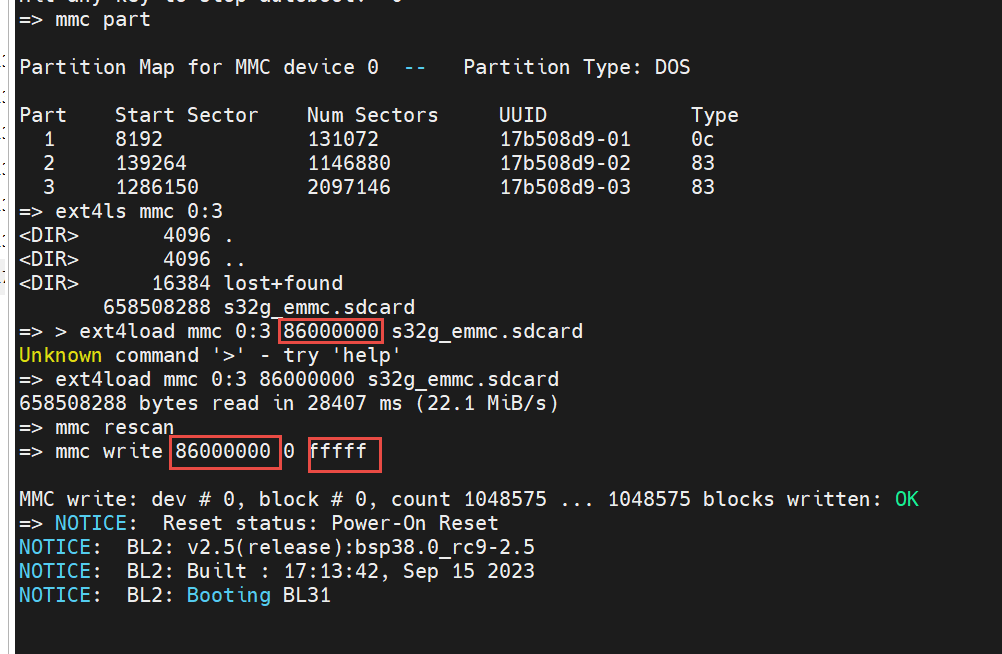
Task: Click UUID 17b508d9-03 in partition table
Action: (565, 187)
